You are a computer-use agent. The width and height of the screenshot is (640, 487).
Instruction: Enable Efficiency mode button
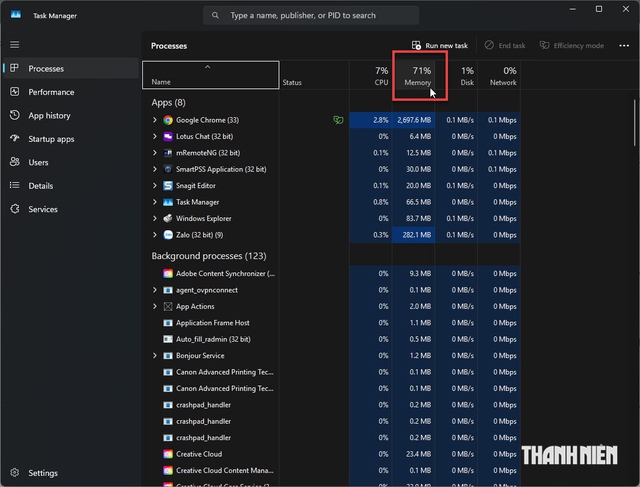pos(571,45)
